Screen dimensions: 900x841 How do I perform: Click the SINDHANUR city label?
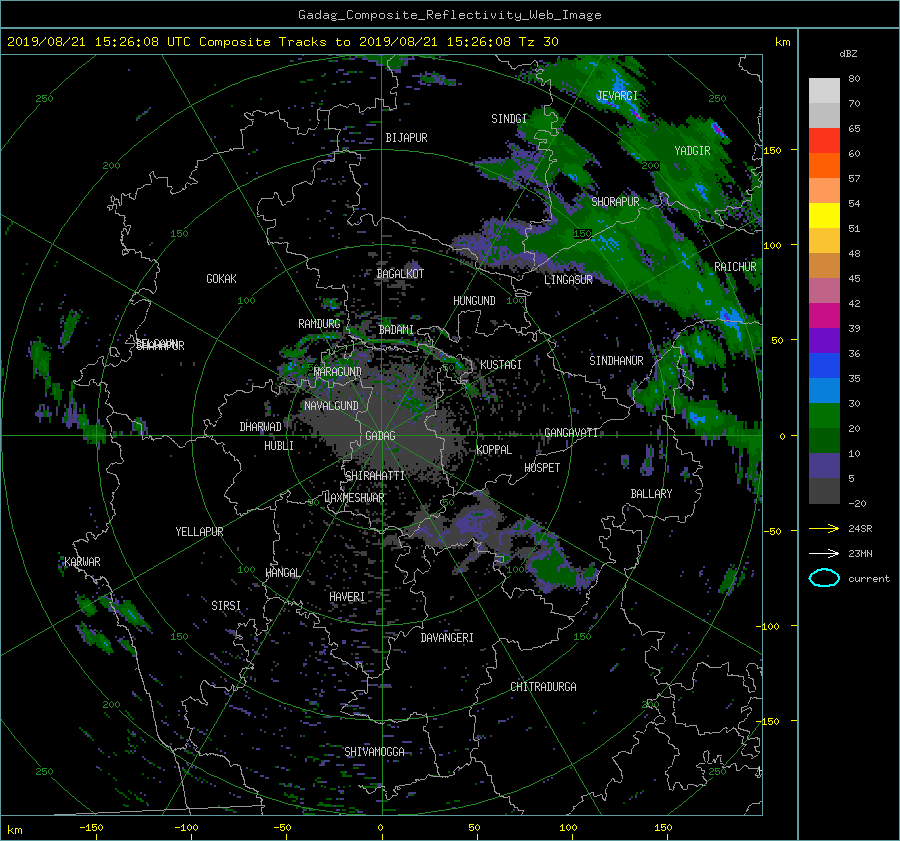click(x=616, y=361)
